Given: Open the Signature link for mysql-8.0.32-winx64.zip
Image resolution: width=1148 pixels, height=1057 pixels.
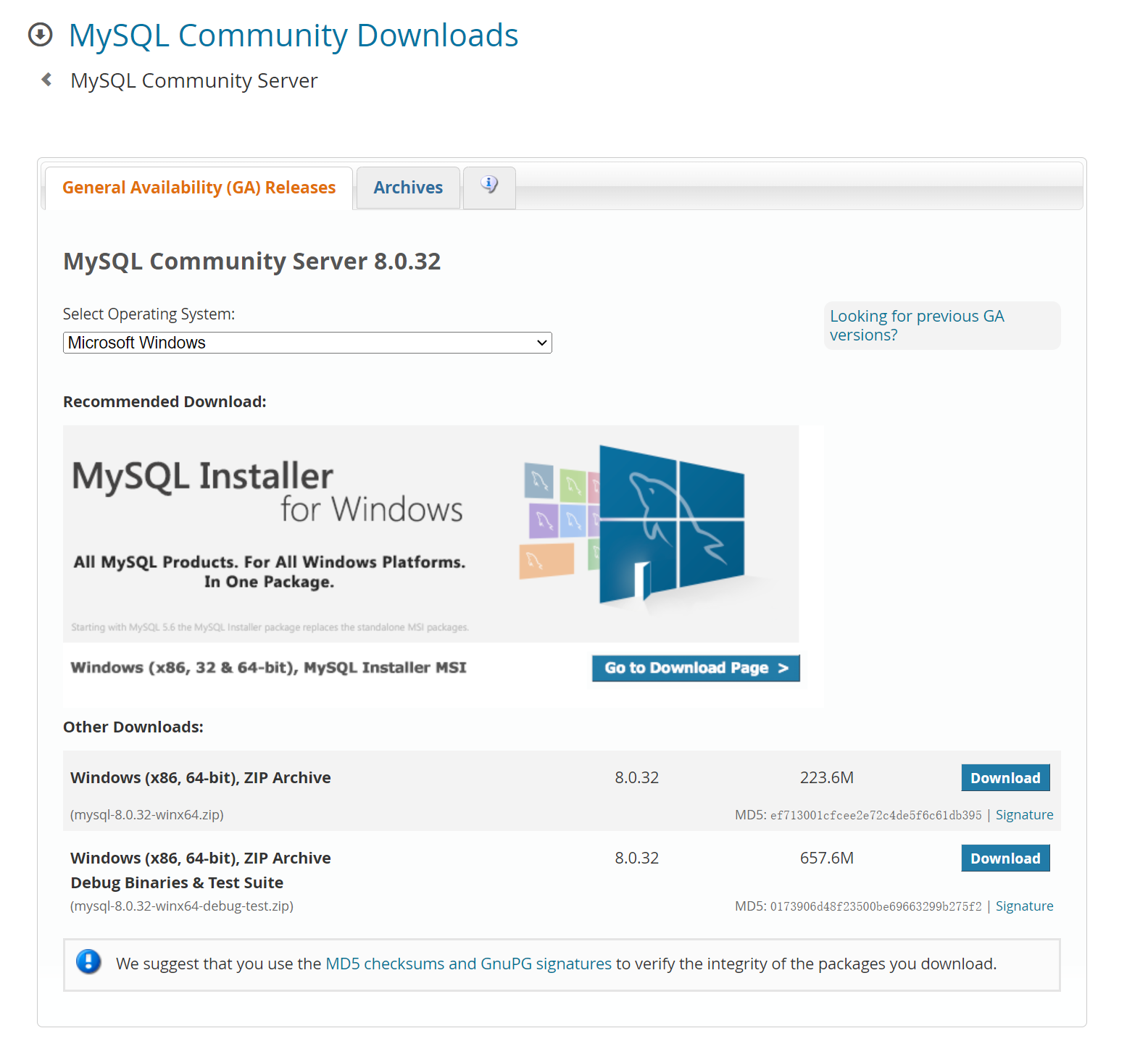Looking at the screenshot, I should click(x=1023, y=815).
